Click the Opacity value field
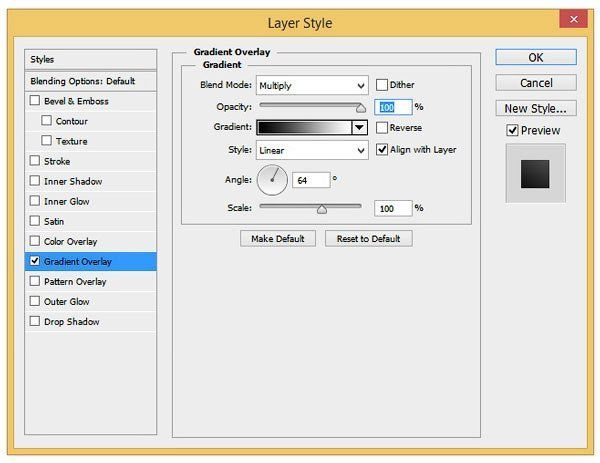This screenshot has width=600, height=463. [x=393, y=107]
